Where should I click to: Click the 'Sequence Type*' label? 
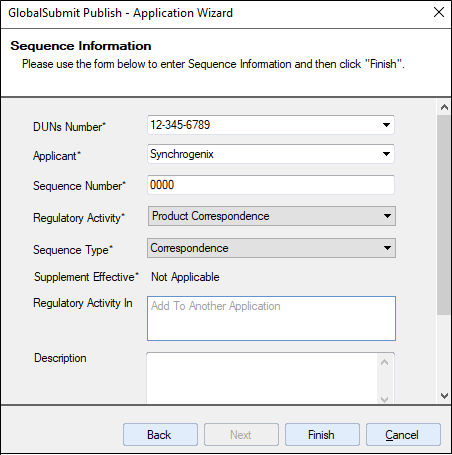pyautogui.click(x=73, y=250)
